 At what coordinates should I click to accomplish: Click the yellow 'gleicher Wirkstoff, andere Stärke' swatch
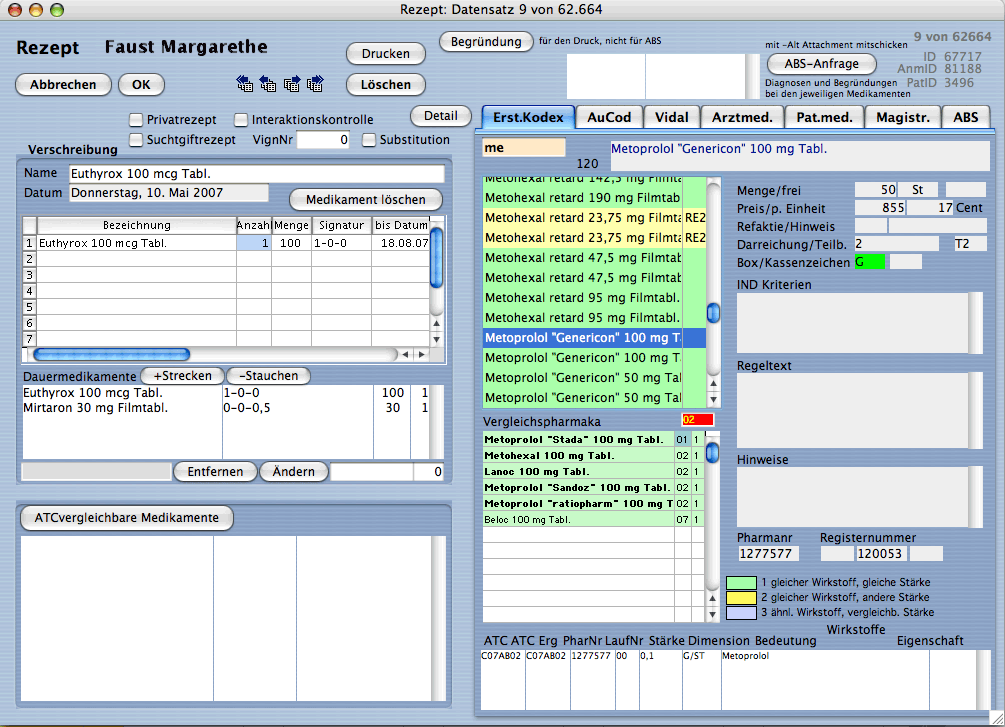coord(741,597)
